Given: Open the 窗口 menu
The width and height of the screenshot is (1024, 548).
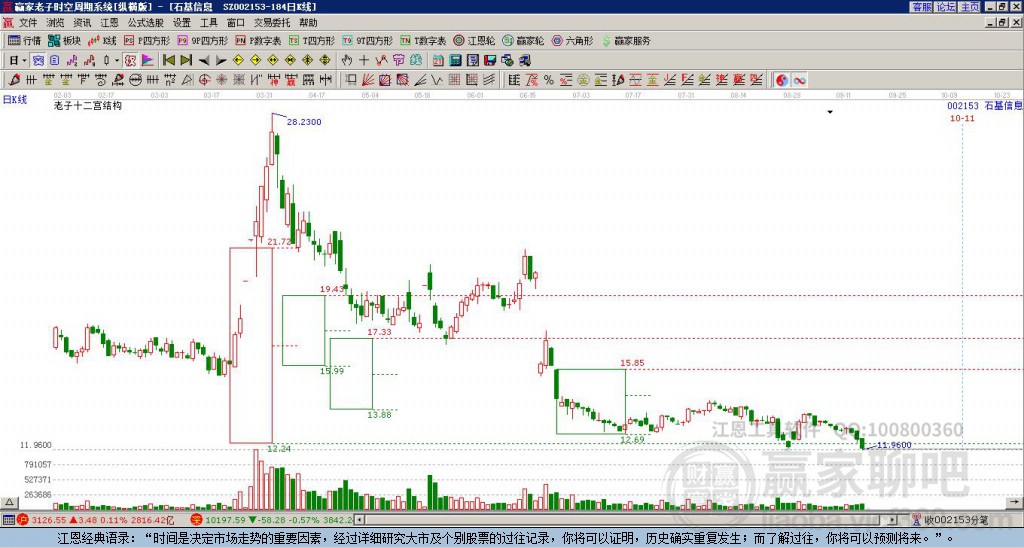Looking at the screenshot, I should (236, 23).
